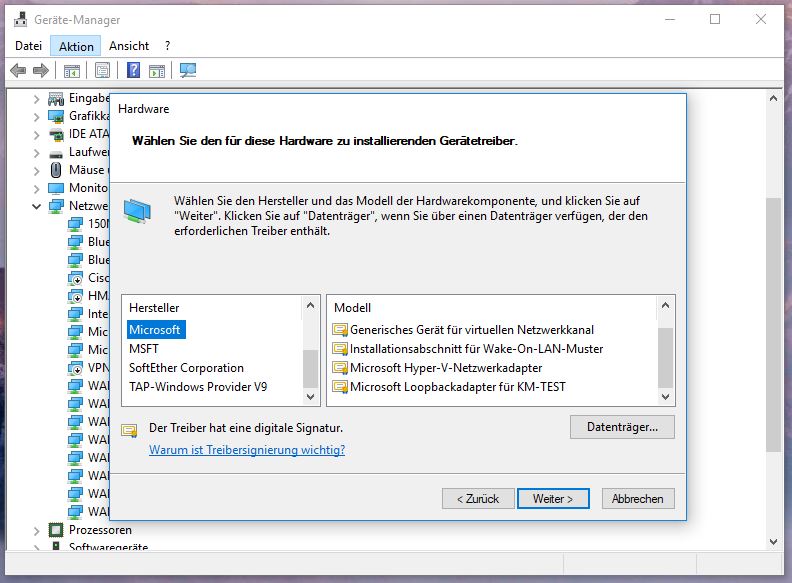The height and width of the screenshot is (583, 792).
Task: Scan for hardware changes monitor icon
Action: click(187, 70)
